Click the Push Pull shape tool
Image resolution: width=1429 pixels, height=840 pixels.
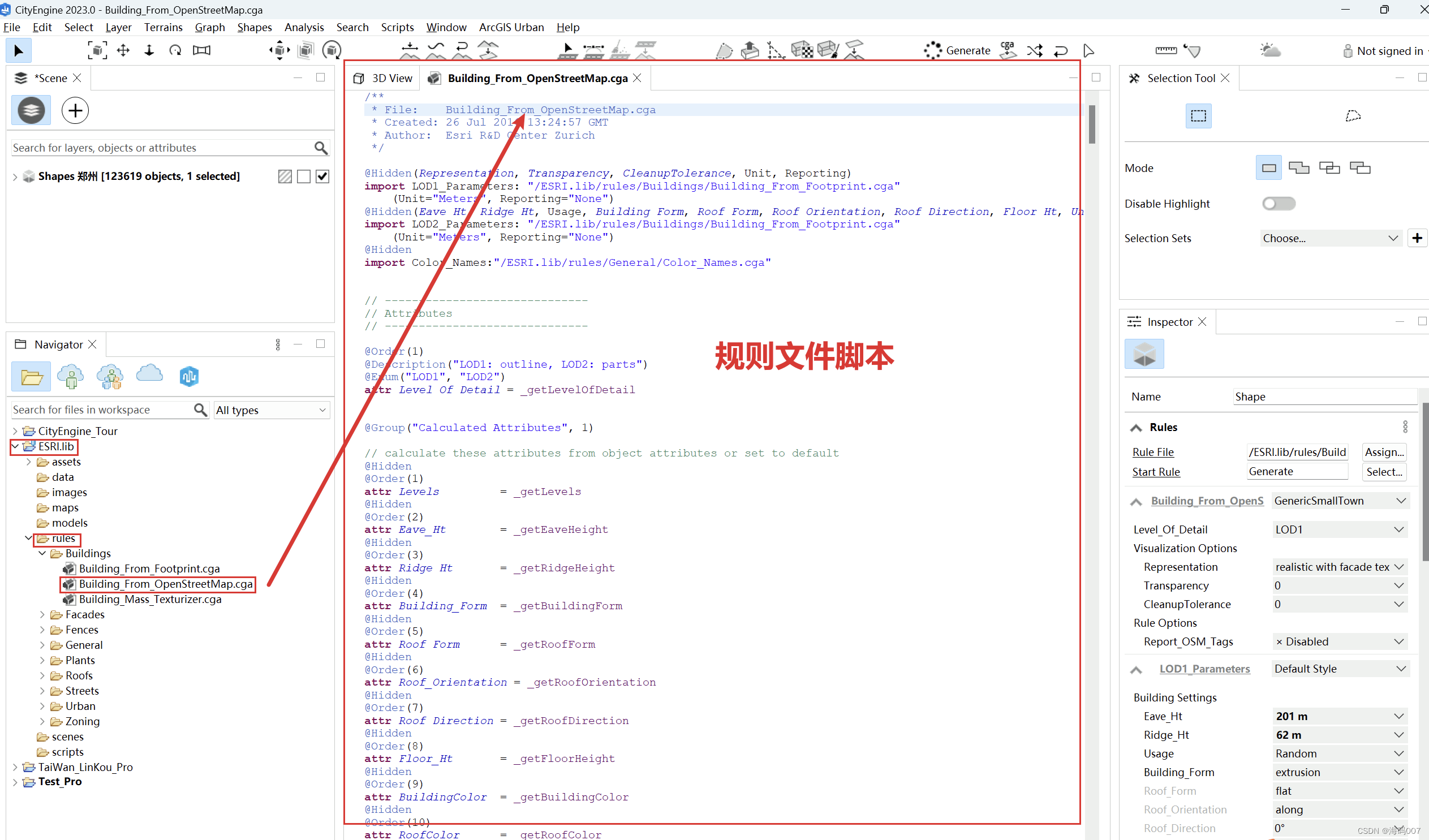click(x=750, y=50)
